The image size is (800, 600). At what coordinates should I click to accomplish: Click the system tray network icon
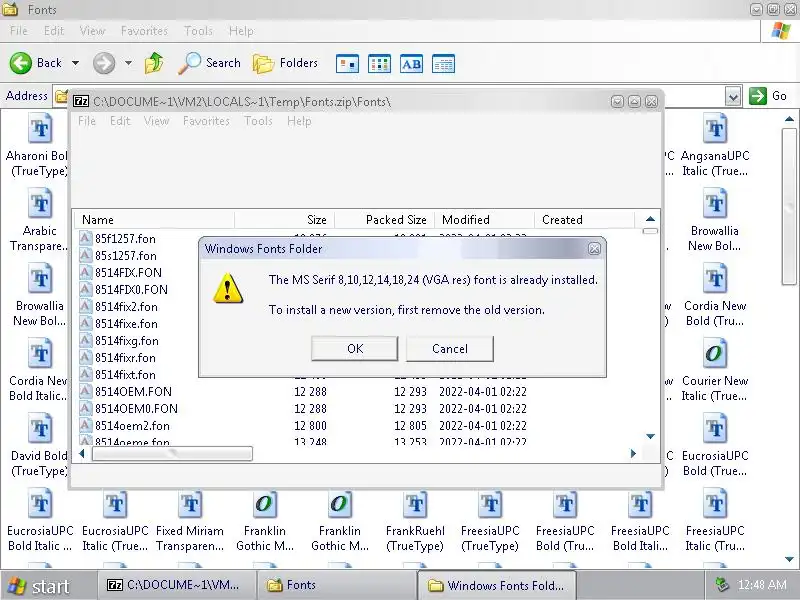(x=722, y=585)
